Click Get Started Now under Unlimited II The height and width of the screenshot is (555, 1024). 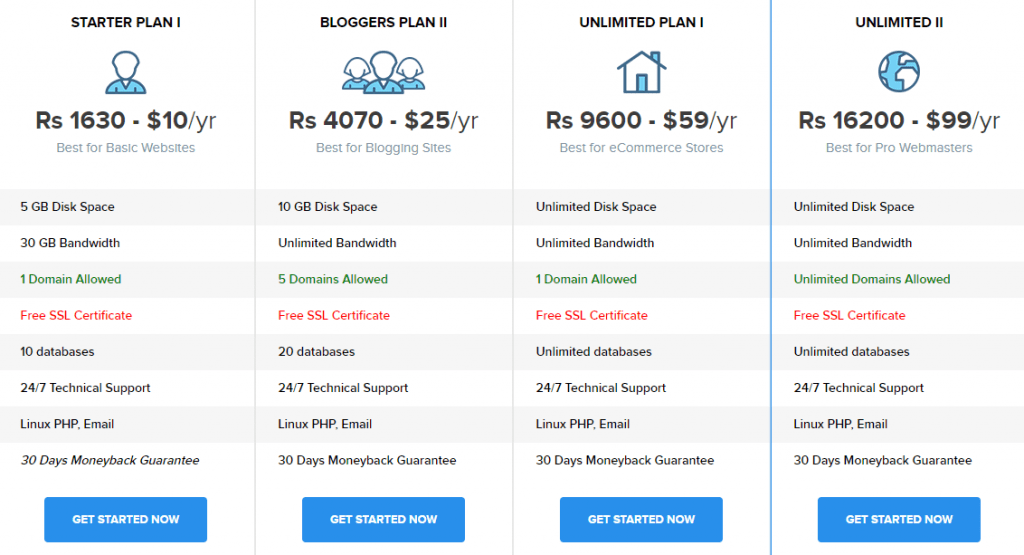pos(899,520)
